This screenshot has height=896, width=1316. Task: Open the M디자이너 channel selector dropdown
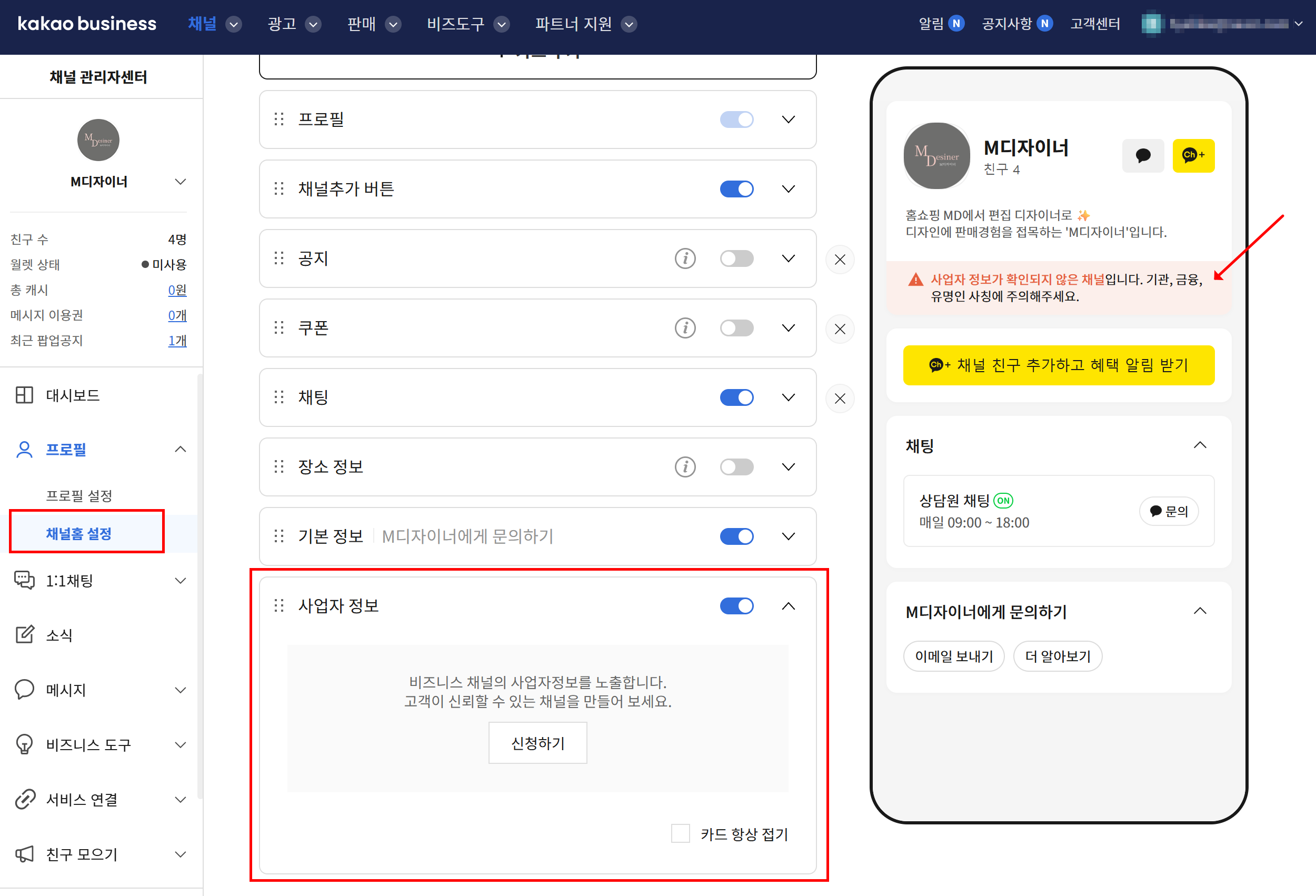pos(180,182)
